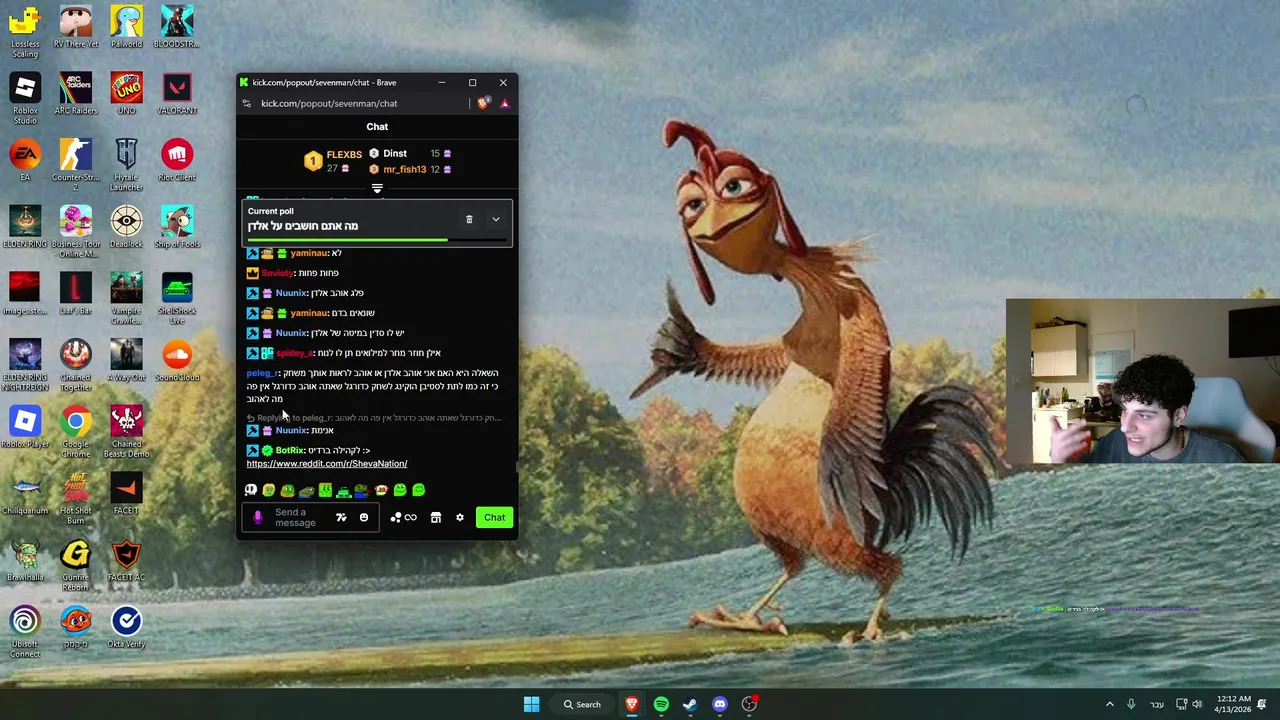This screenshot has height=720, width=1280.
Task: Open EA app desktop shortcut
Action: click(x=25, y=160)
